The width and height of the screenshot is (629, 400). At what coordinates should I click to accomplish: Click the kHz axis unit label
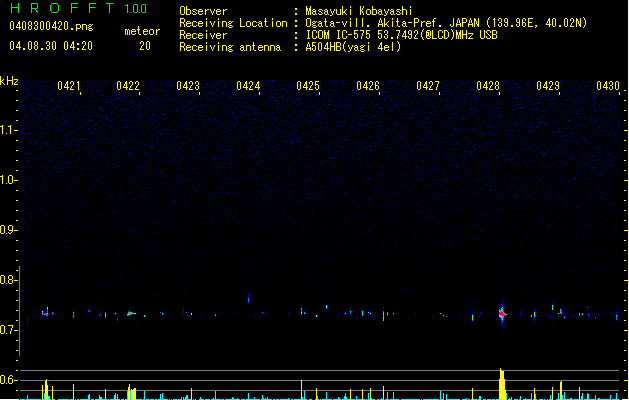(x=9, y=81)
